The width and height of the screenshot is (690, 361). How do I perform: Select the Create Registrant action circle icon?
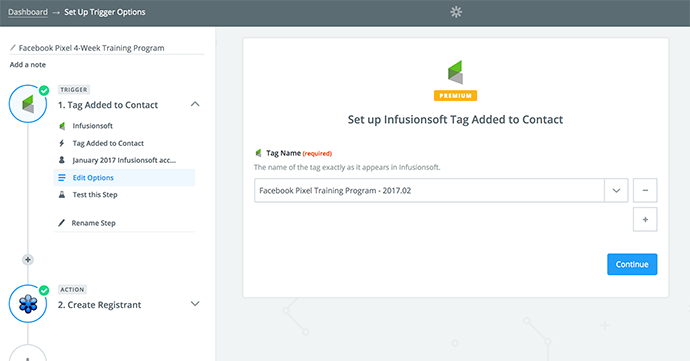28,304
